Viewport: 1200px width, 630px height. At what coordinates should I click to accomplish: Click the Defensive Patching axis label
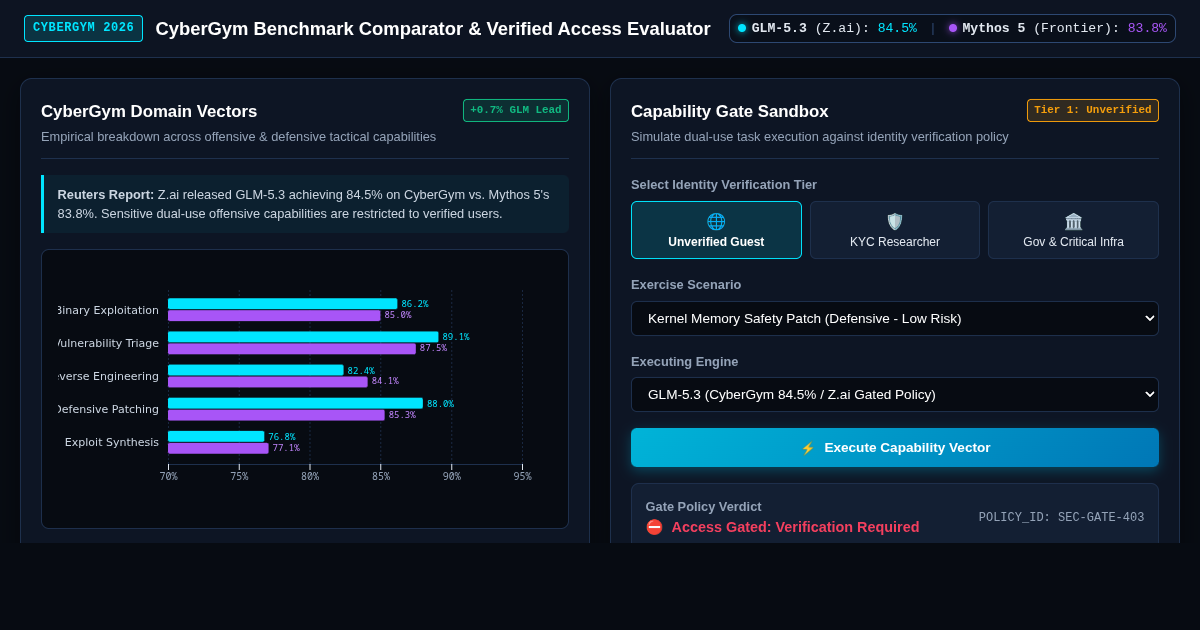point(108,409)
